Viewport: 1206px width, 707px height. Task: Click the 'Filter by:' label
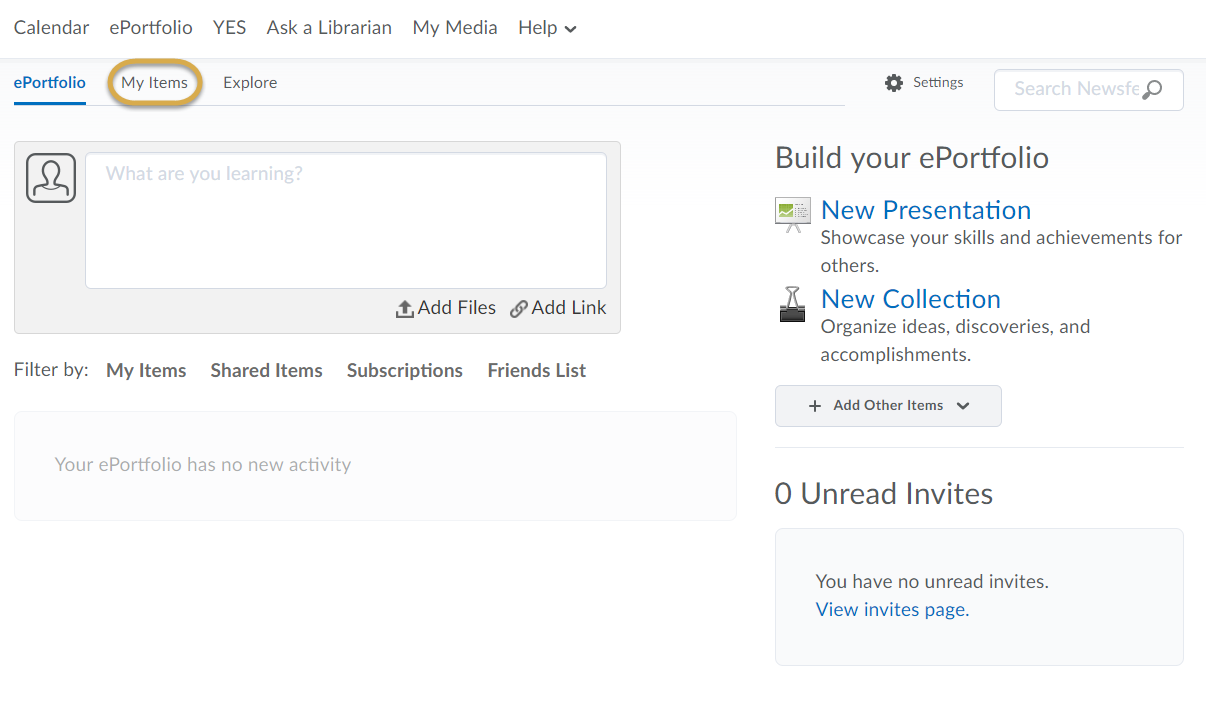(52, 371)
